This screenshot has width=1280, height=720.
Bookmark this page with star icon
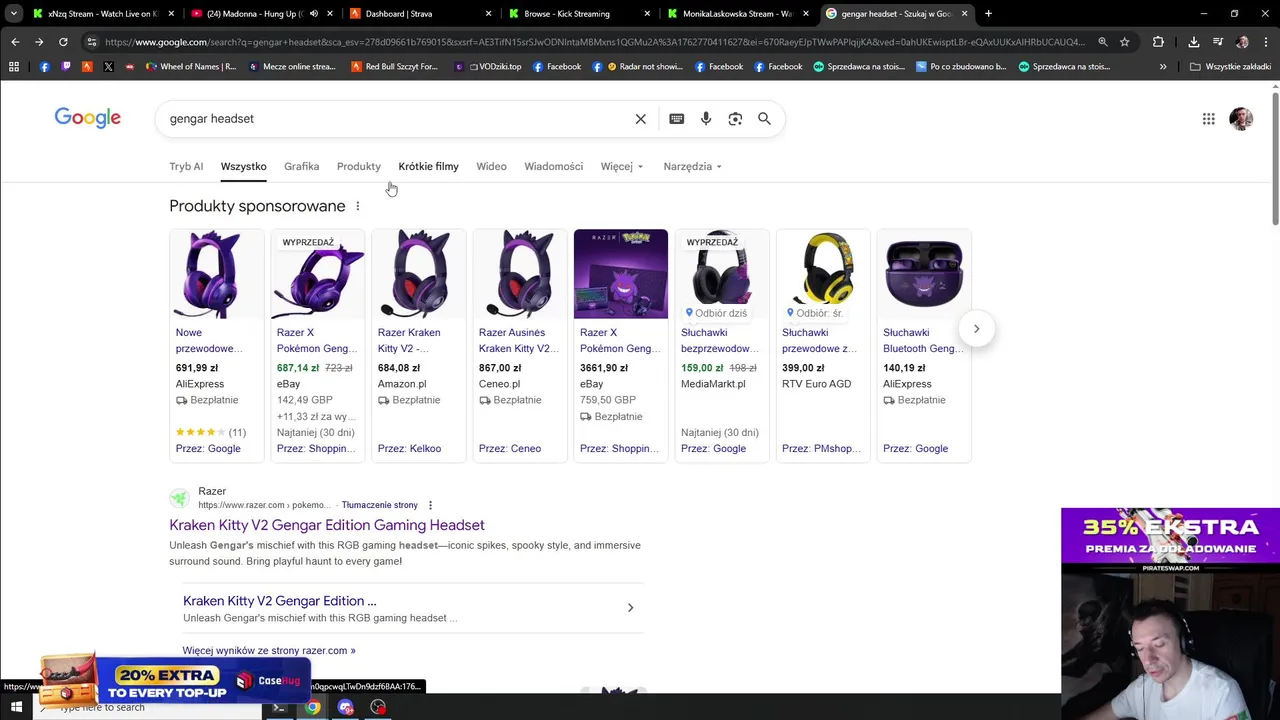[1125, 42]
